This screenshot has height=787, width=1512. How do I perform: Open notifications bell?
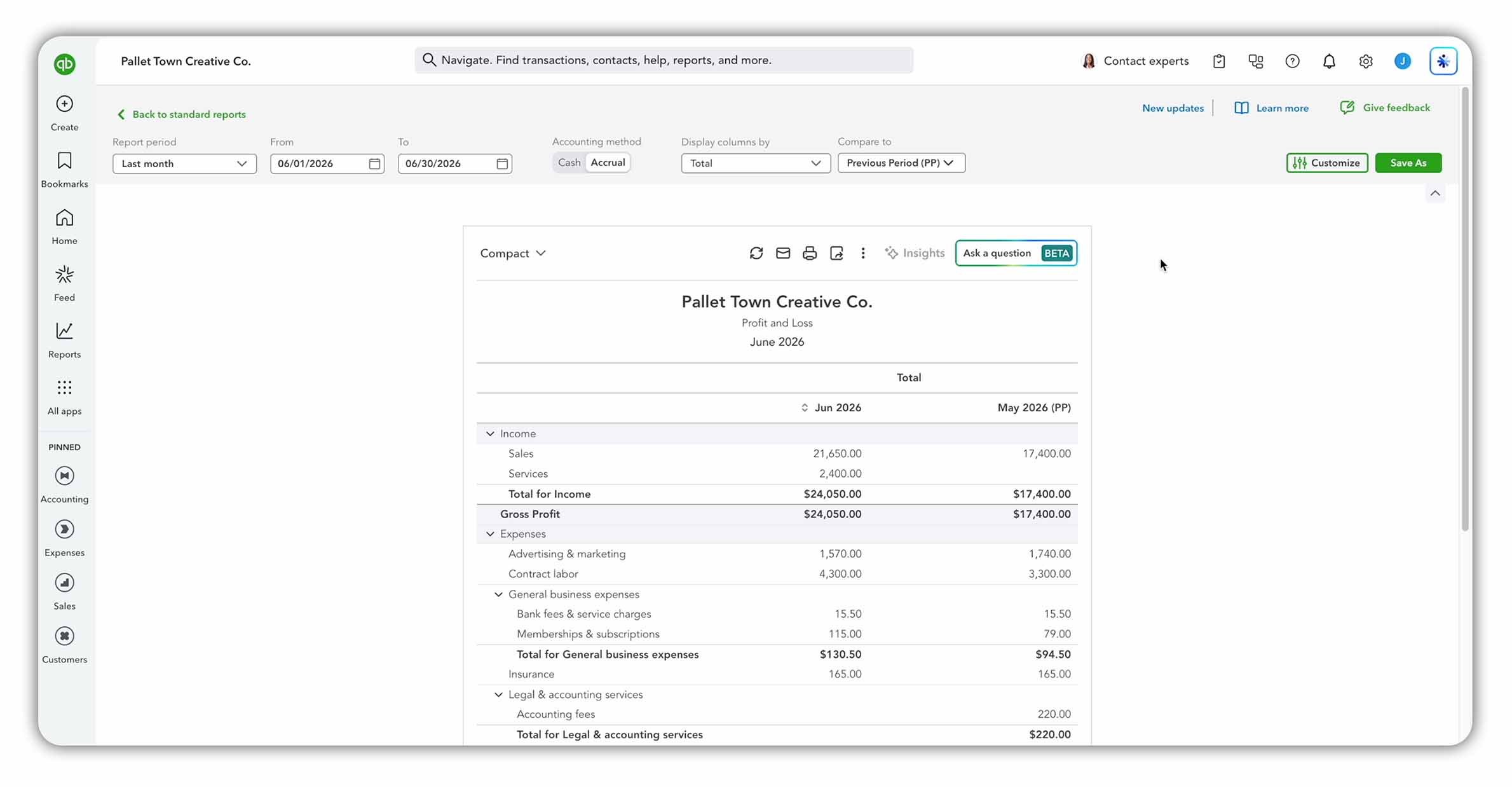click(1329, 61)
